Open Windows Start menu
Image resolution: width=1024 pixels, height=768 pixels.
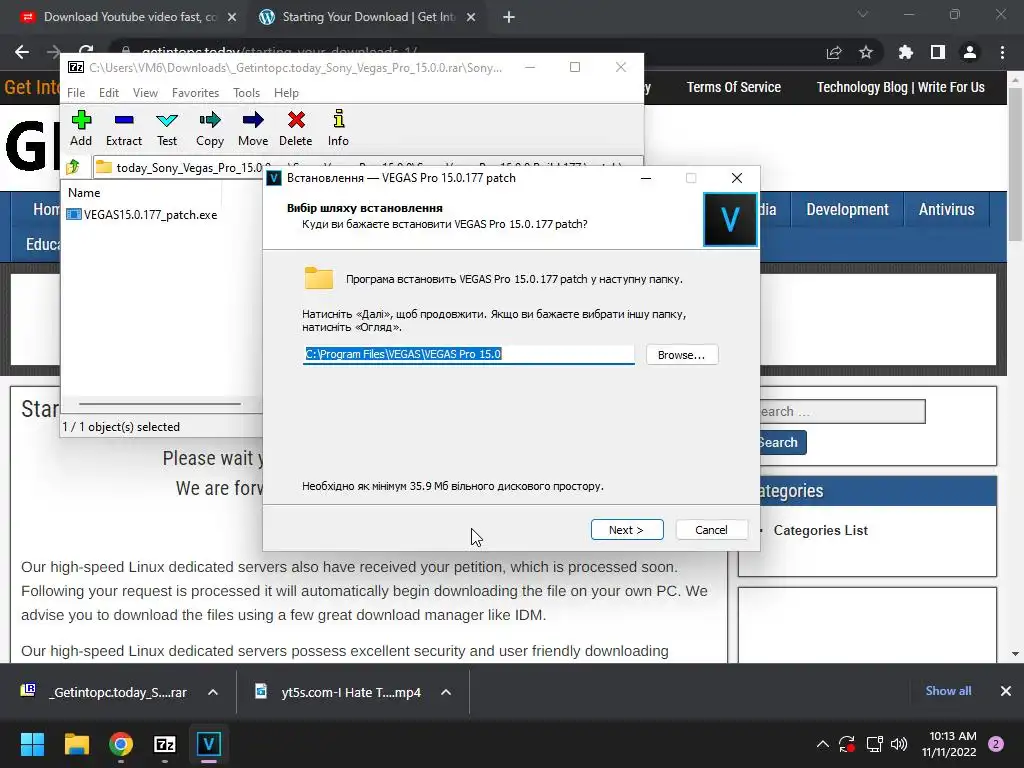tap(32, 744)
